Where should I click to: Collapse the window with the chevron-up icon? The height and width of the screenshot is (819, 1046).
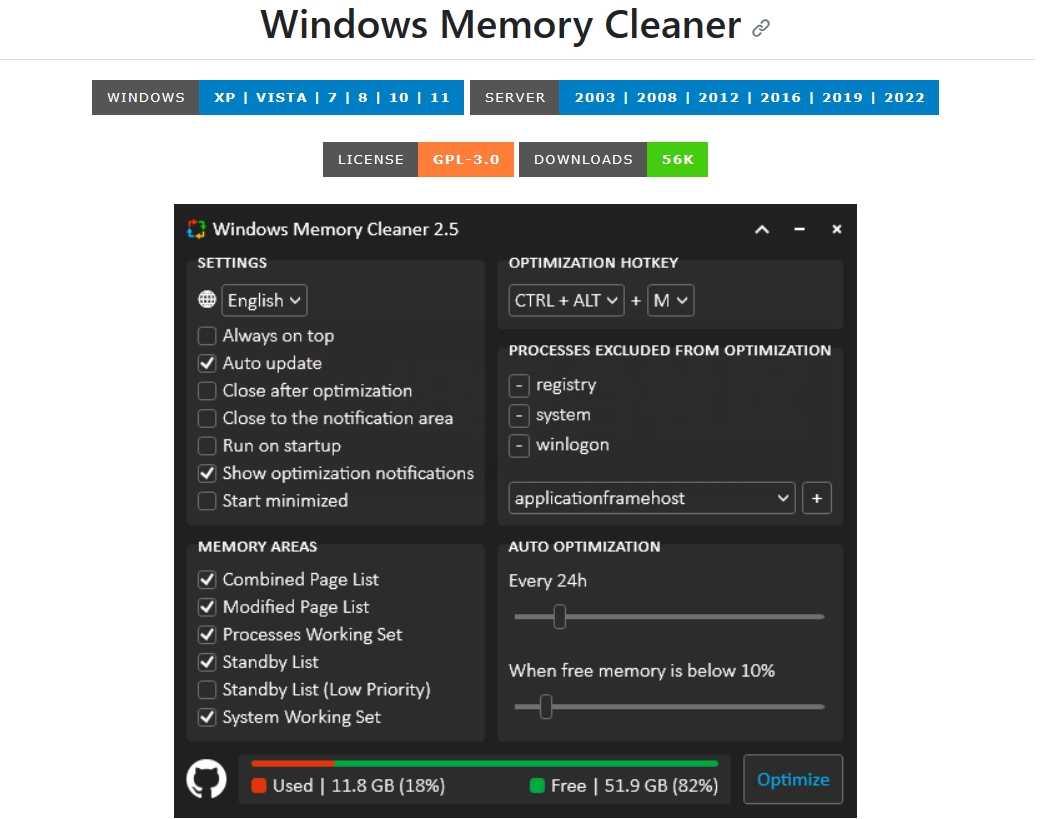[762, 229]
